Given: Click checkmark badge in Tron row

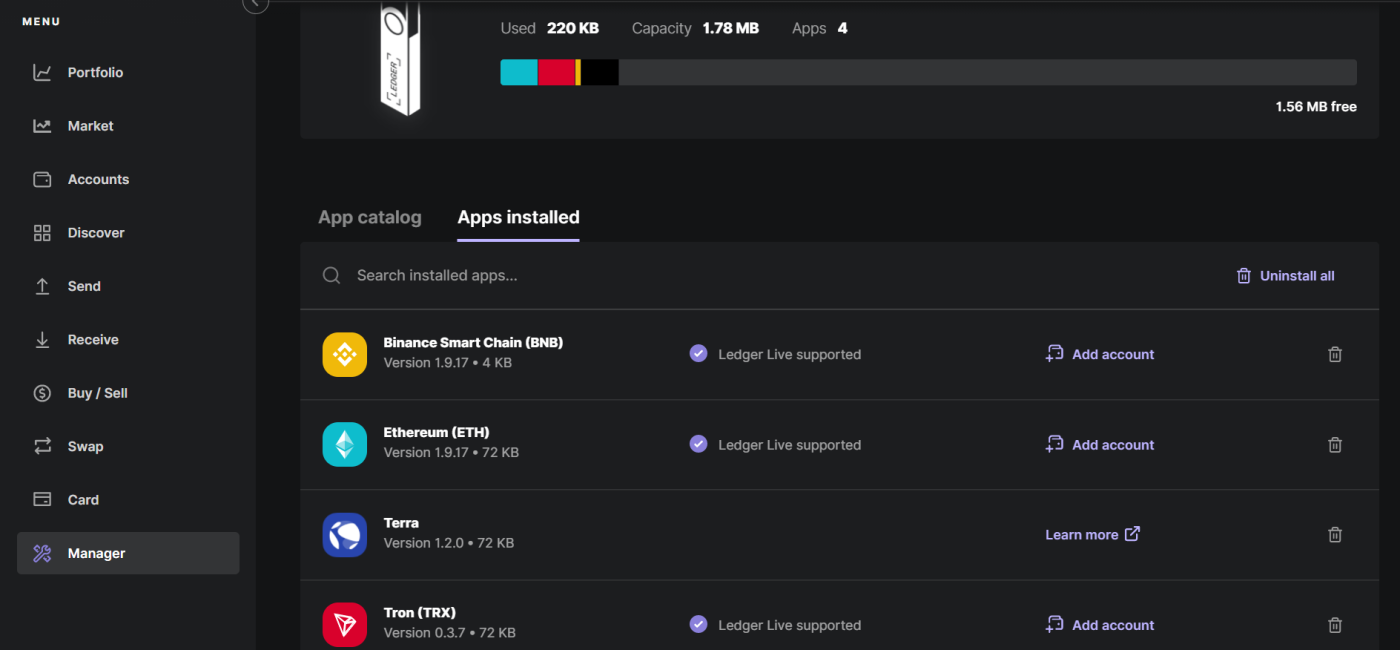Looking at the screenshot, I should (699, 624).
